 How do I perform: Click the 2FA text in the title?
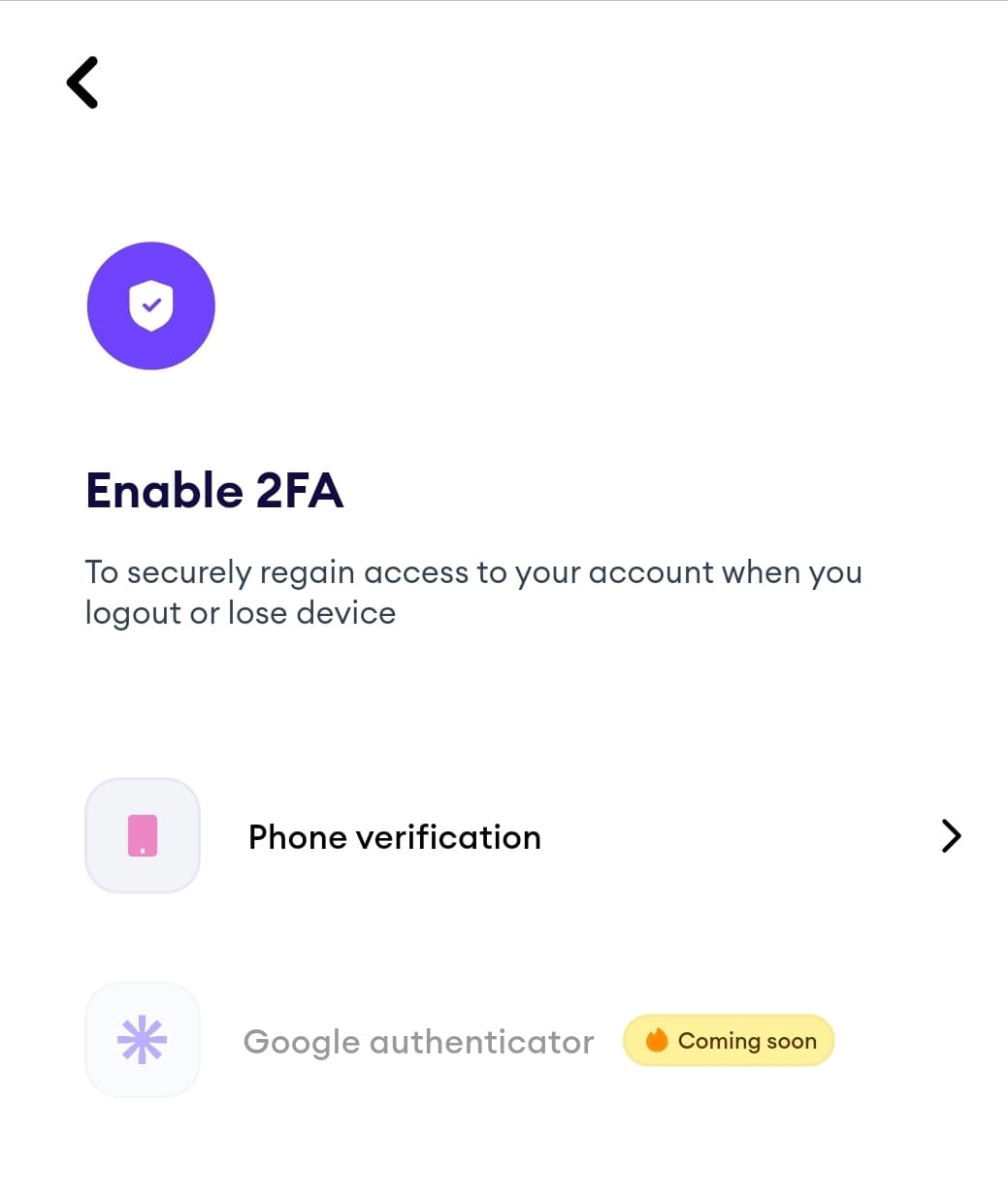pyautogui.click(x=300, y=490)
